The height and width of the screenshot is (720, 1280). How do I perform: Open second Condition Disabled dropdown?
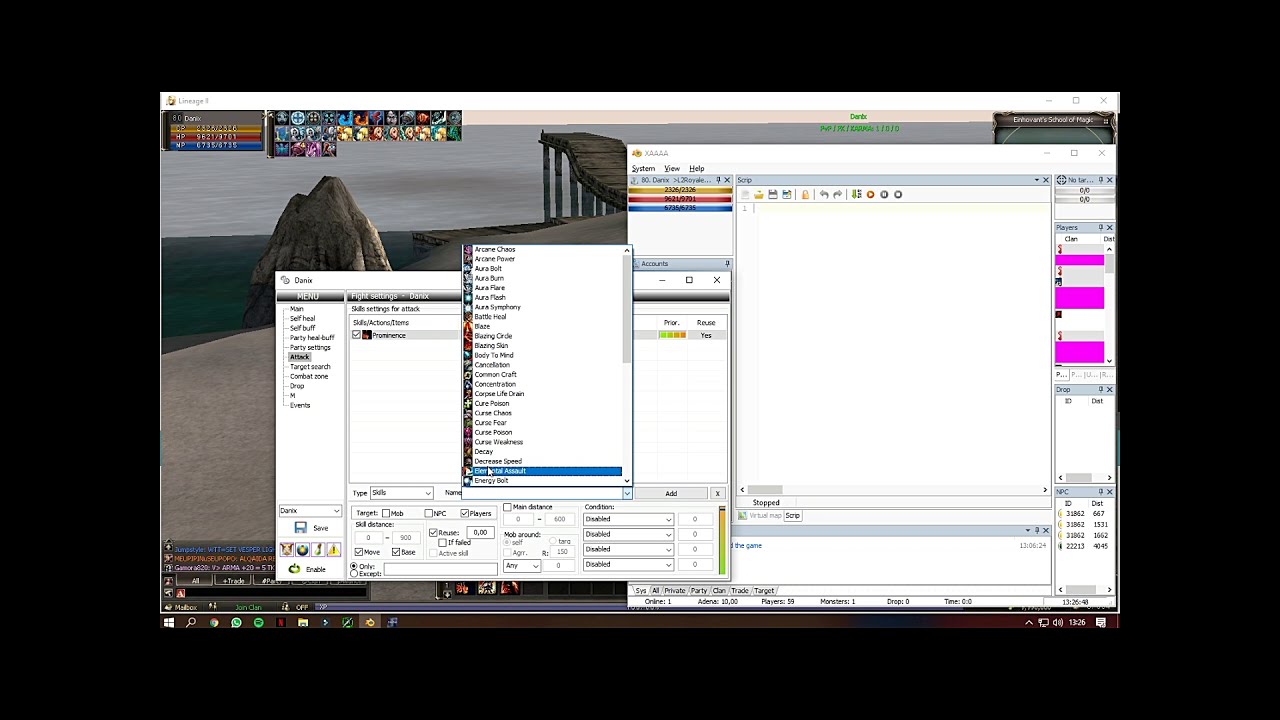[x=628, y=534]
